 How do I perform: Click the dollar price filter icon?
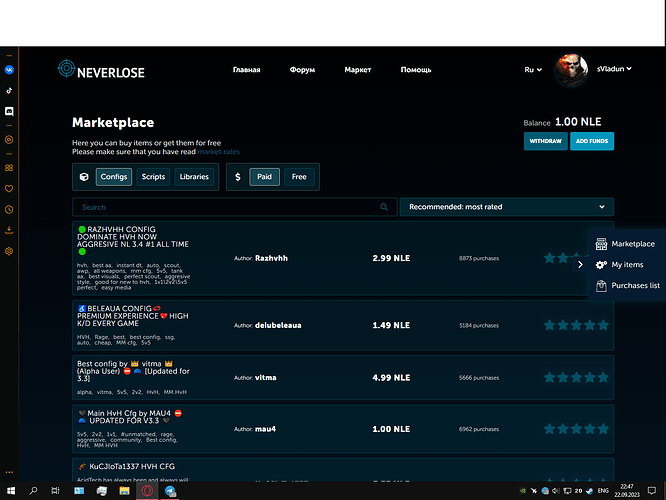pos(238,177)
